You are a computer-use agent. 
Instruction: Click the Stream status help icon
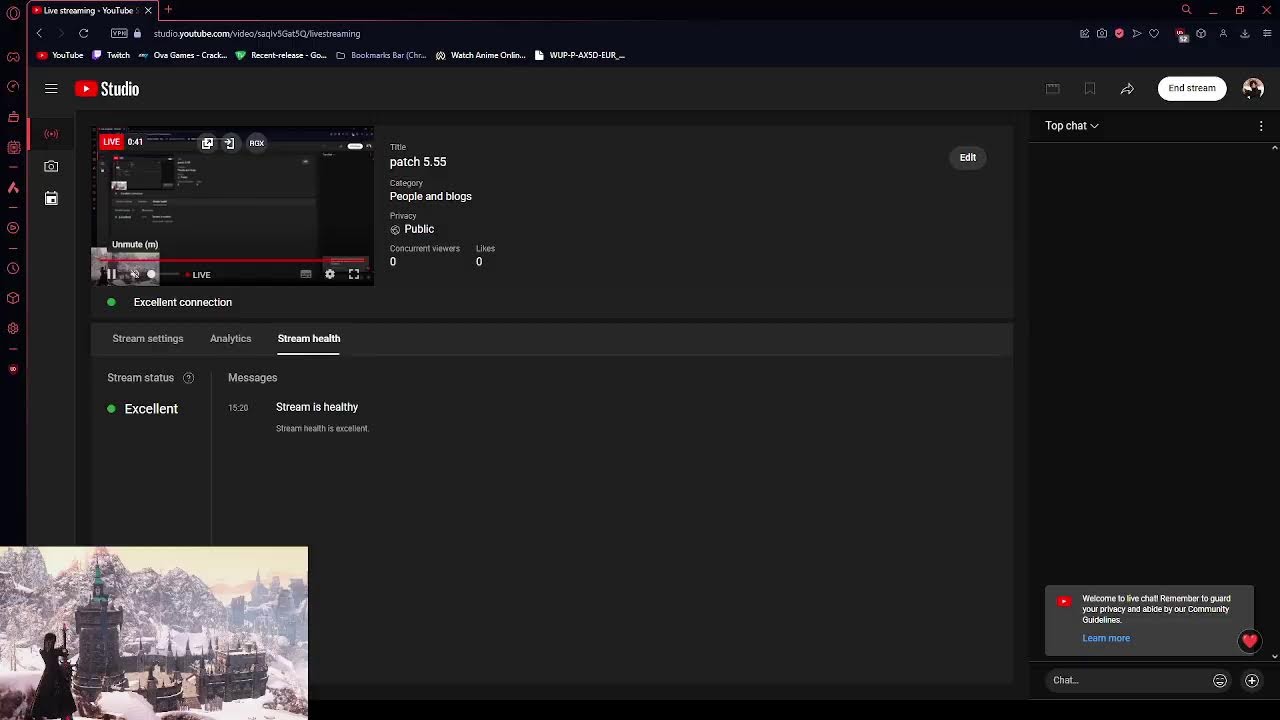[188, 378]
